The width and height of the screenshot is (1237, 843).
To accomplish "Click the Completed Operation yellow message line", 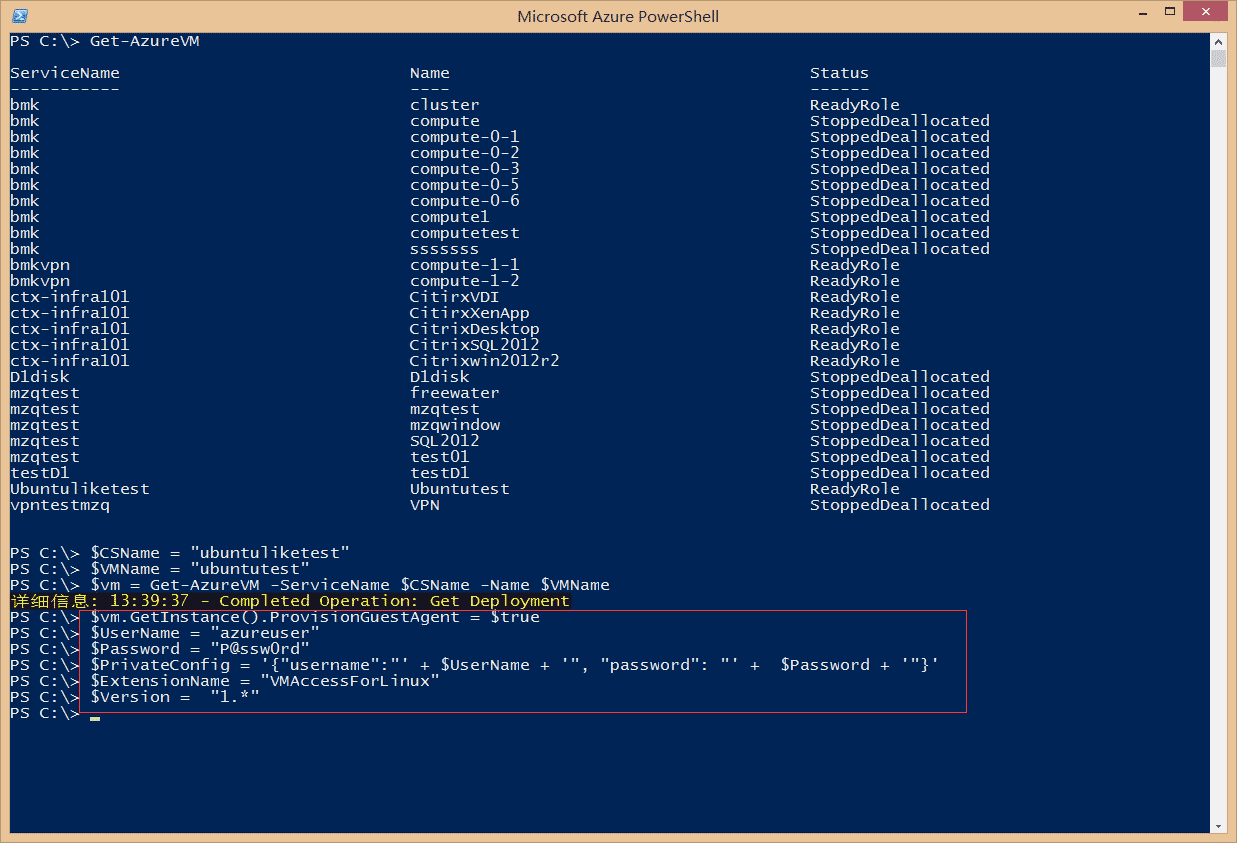I will pyautogui.click(x=290, y=601).
